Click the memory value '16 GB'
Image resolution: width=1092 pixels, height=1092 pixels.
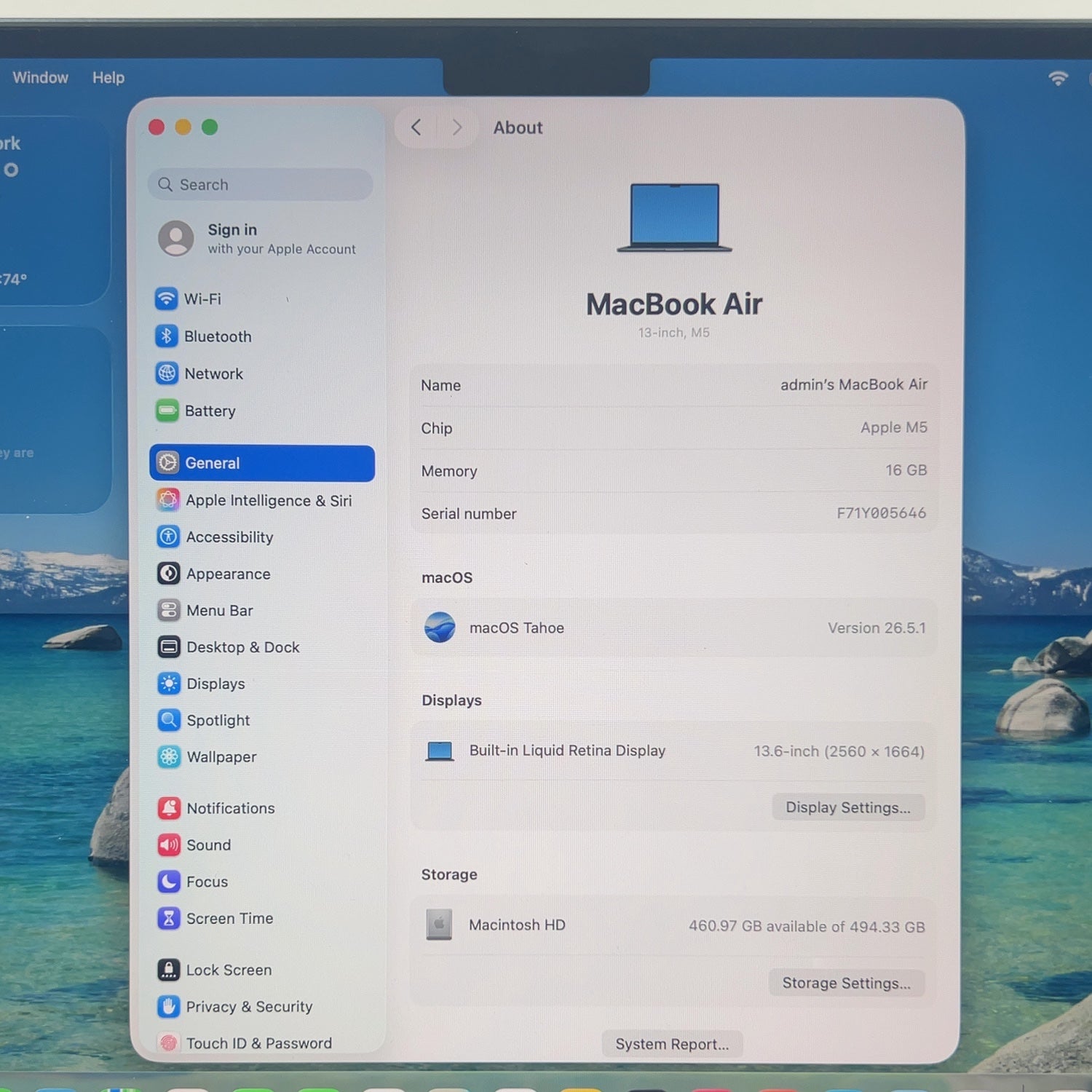pos(906,470)
